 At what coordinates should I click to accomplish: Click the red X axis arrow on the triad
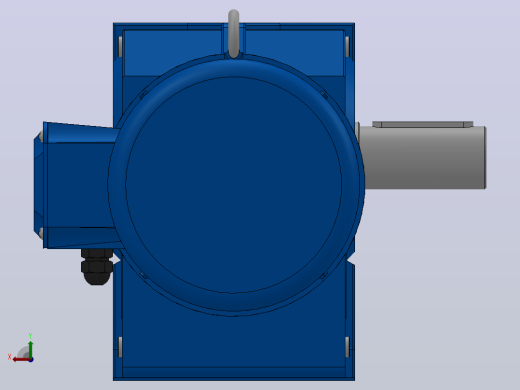pos(21,360)
